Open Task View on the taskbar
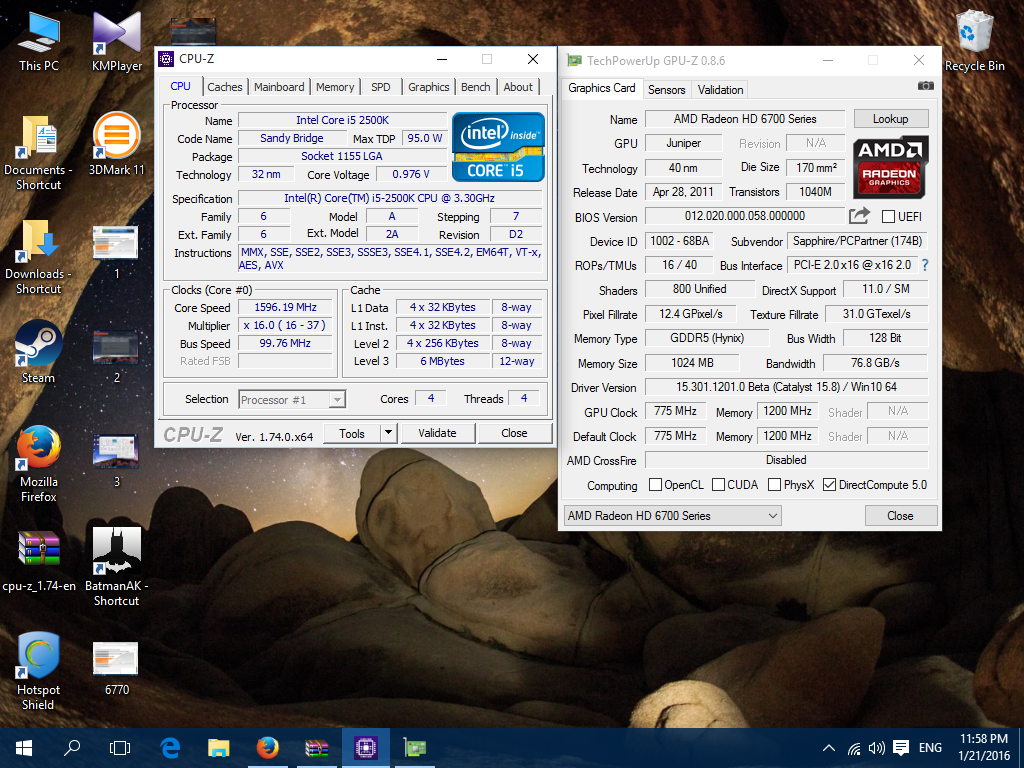1024x768 pixels. point(120,748)
